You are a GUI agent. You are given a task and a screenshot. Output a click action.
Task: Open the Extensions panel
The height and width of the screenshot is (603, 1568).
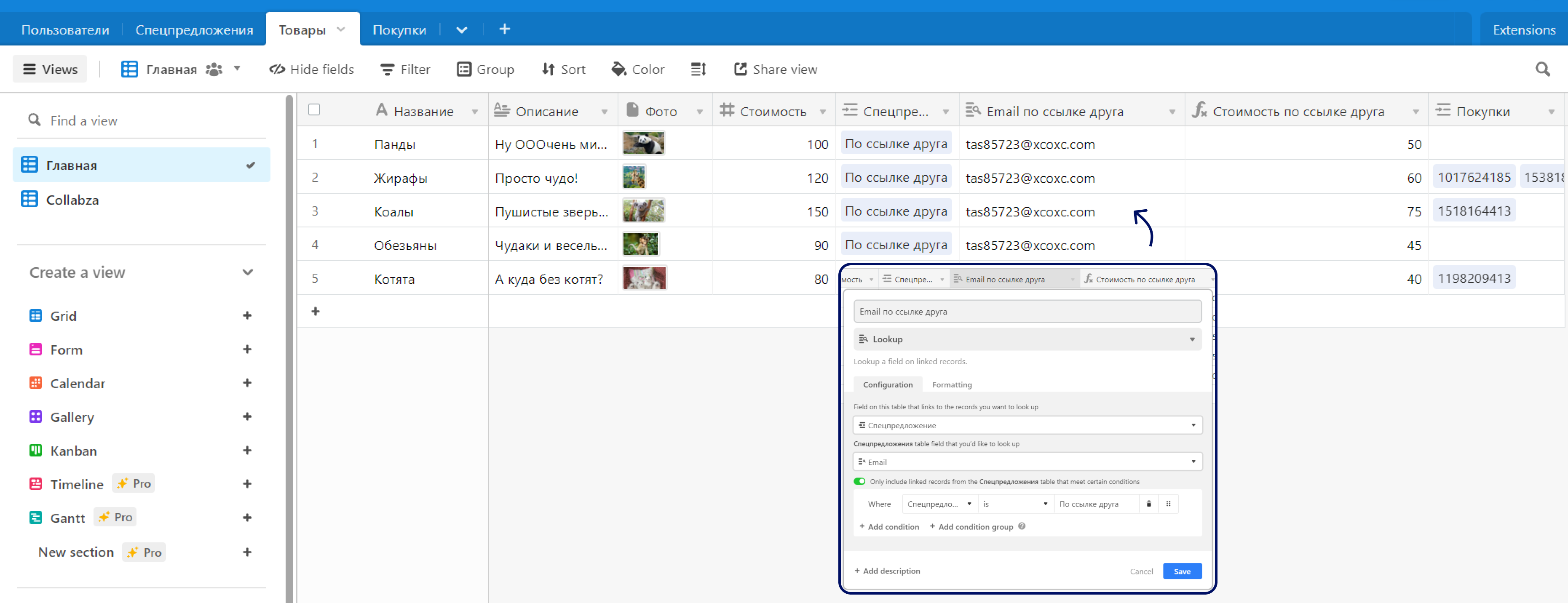pos(1524,29)
